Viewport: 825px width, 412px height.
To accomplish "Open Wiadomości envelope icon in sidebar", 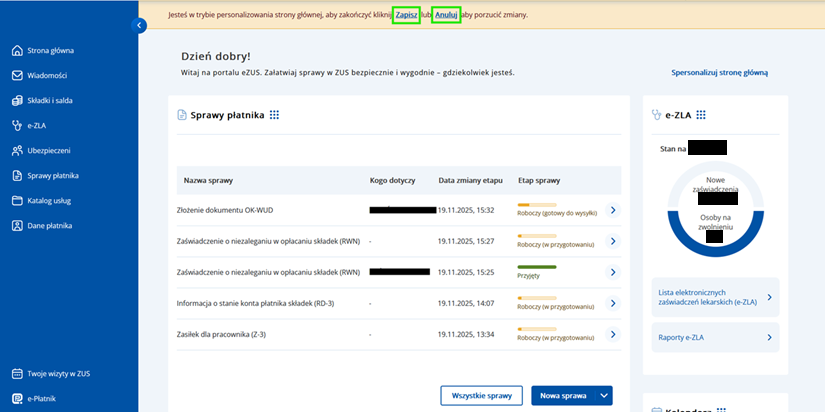I will tap(17, 75).
